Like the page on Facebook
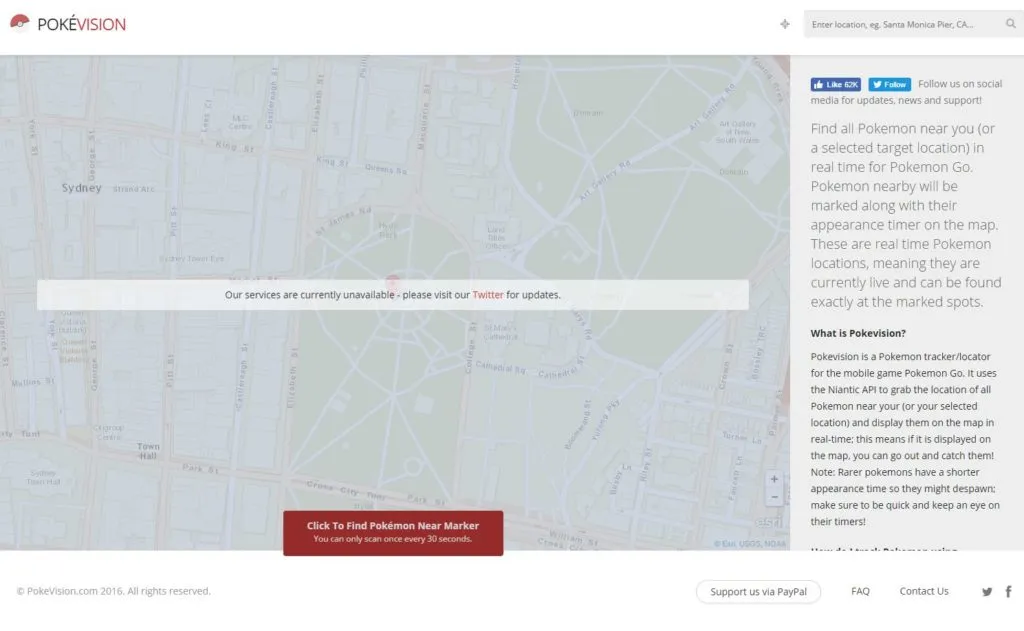This screenshot has height=631, width=1024. coord(835,84)
